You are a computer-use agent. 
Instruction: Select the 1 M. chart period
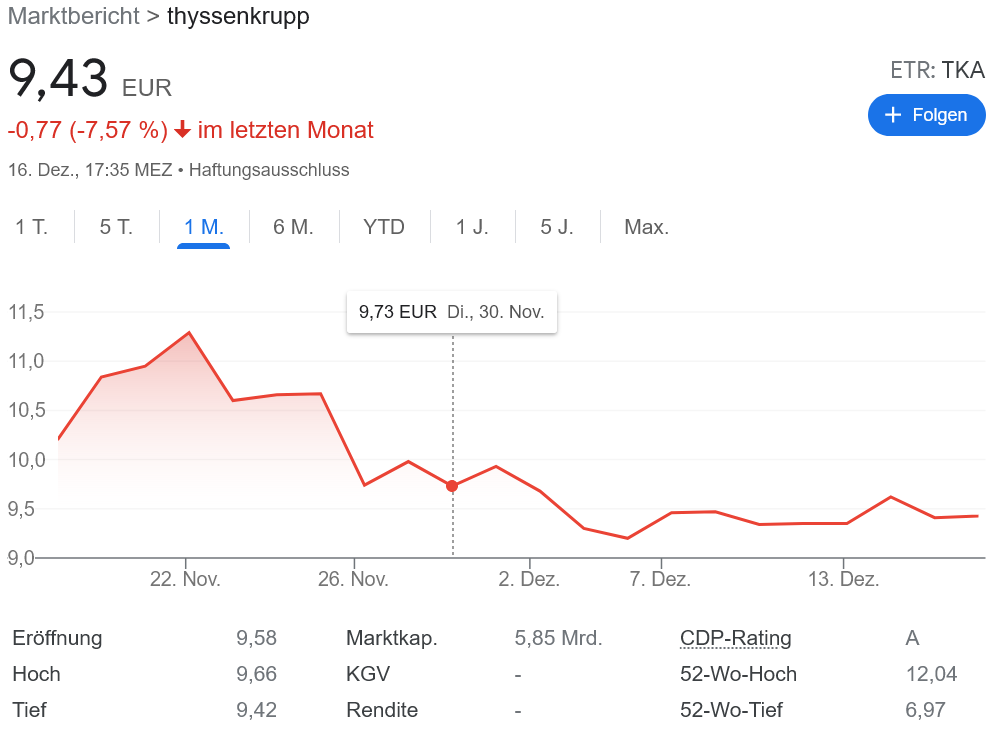tap(201, 227)
